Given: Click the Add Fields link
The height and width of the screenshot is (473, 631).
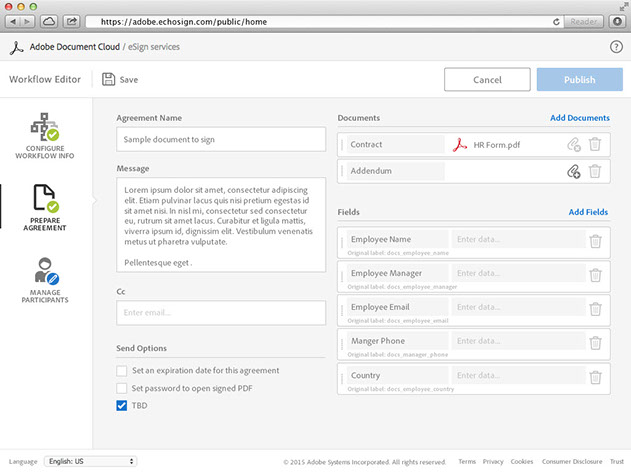Looking at the screenshot, I should 588,212.
